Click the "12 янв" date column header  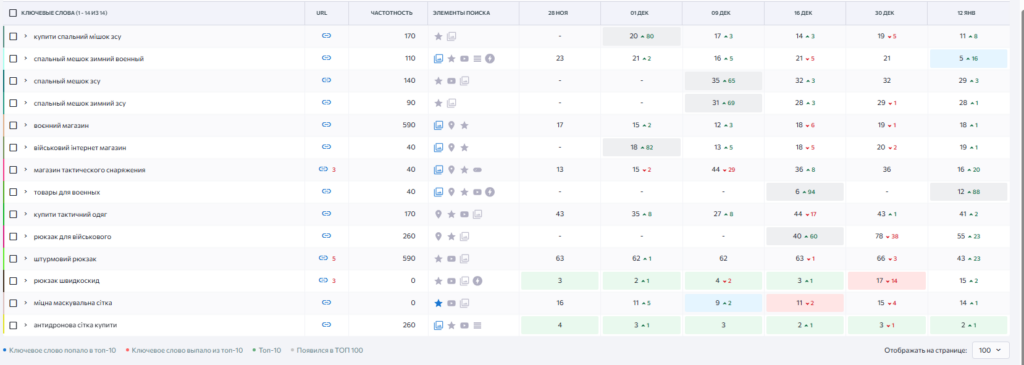point(968,13)
